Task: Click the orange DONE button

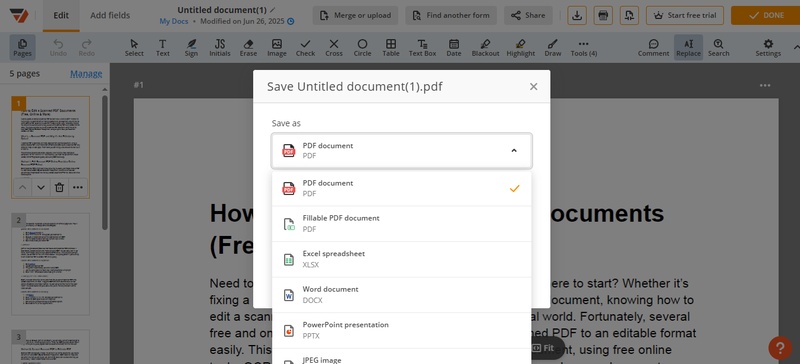Action: (x=765, y=15)
